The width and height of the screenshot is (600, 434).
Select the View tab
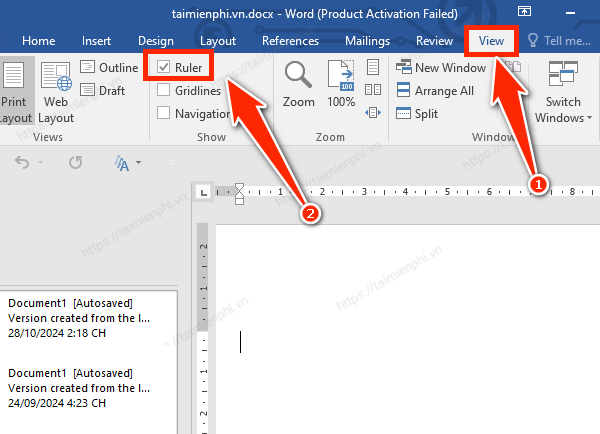pyautogui.click(x=491, y=41)
